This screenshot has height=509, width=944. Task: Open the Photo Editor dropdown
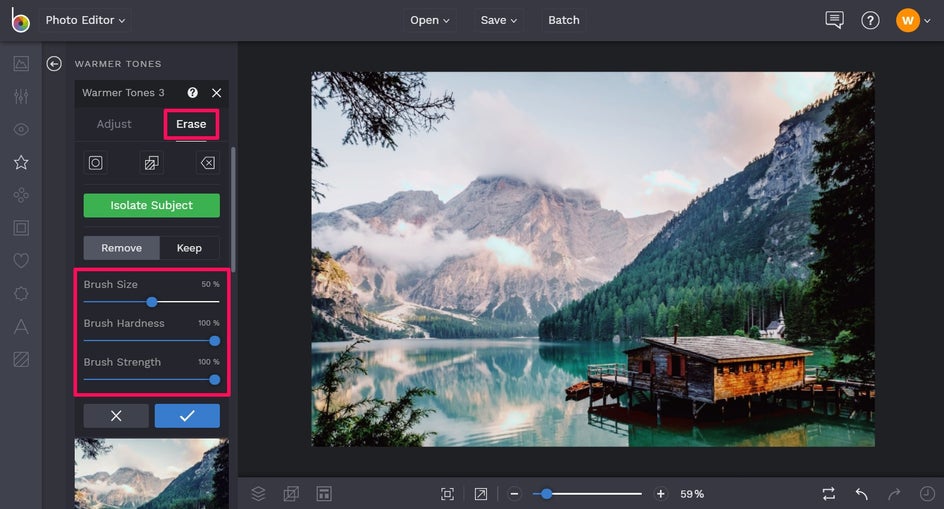[85, 20]
